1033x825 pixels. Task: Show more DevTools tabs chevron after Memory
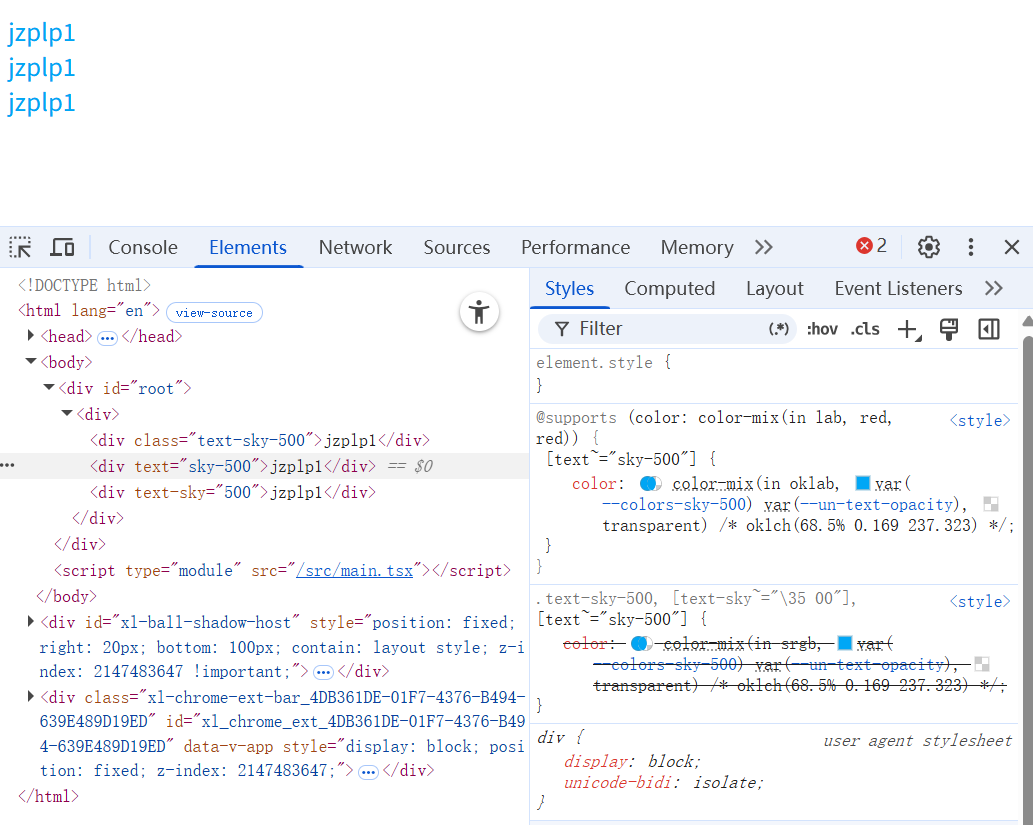click(x=764, y=248)
